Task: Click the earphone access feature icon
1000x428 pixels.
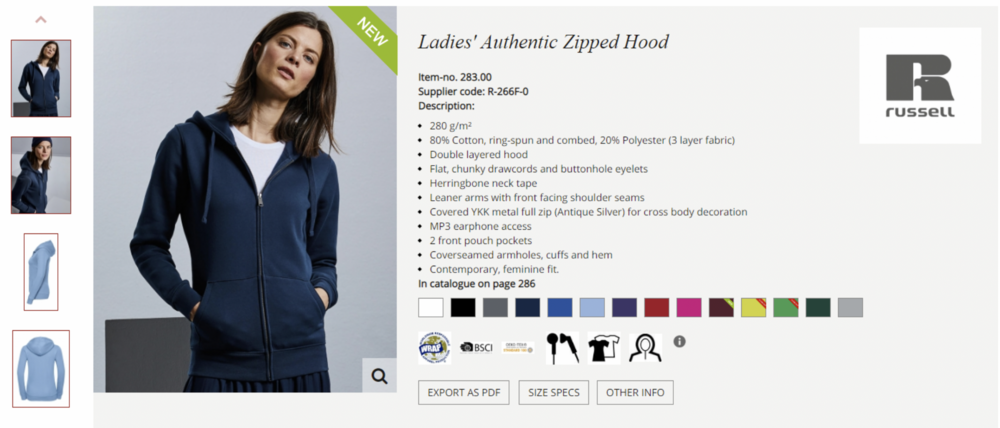Action: [x=562, y=348]
